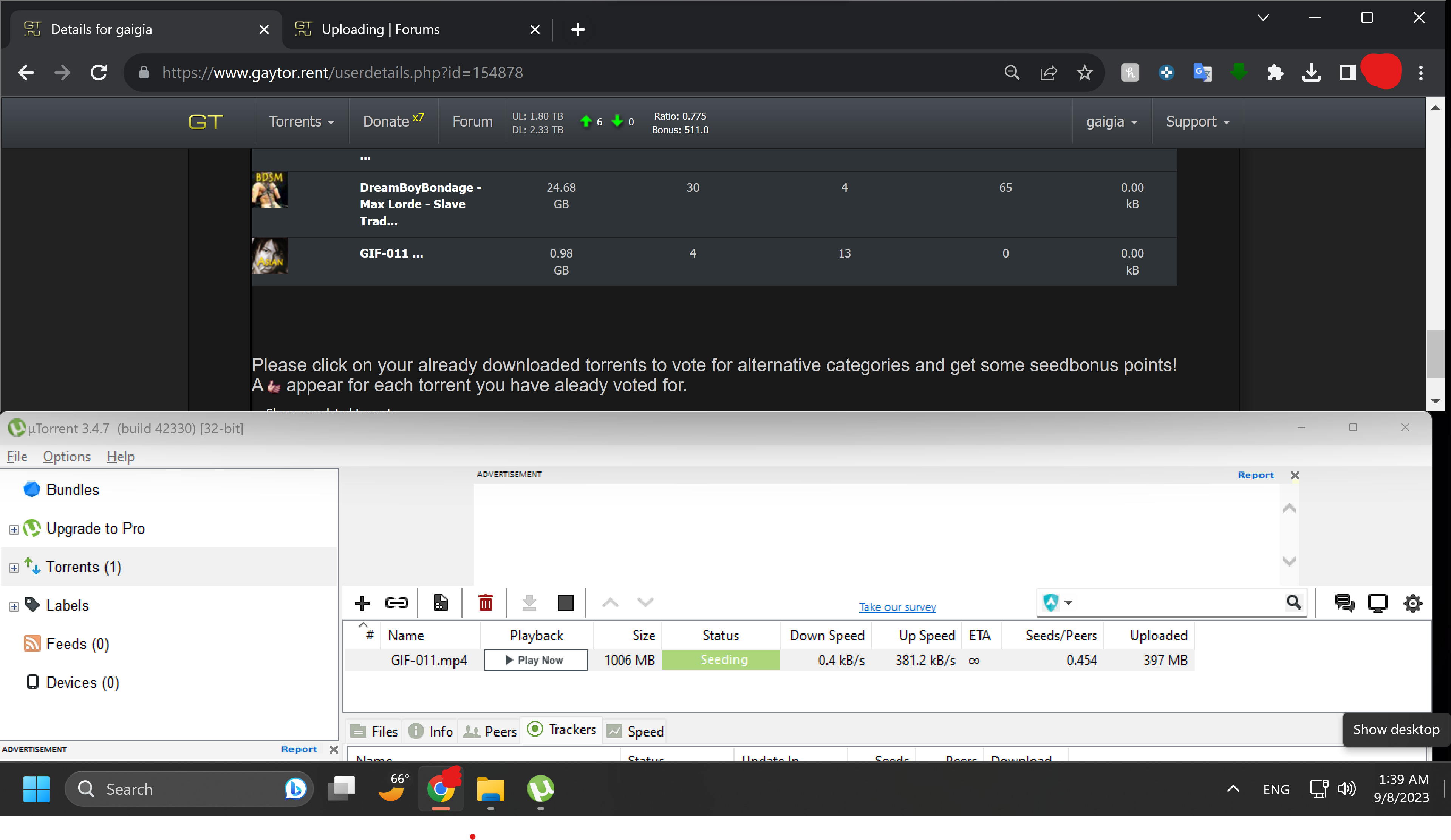Open the gaigia user dropdown menu
1451x840 pixels.
(1111, 122)
